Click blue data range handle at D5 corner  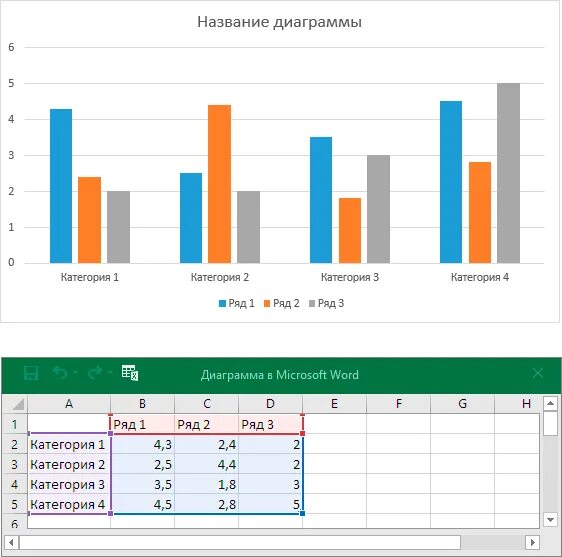[x=303, y=514]
